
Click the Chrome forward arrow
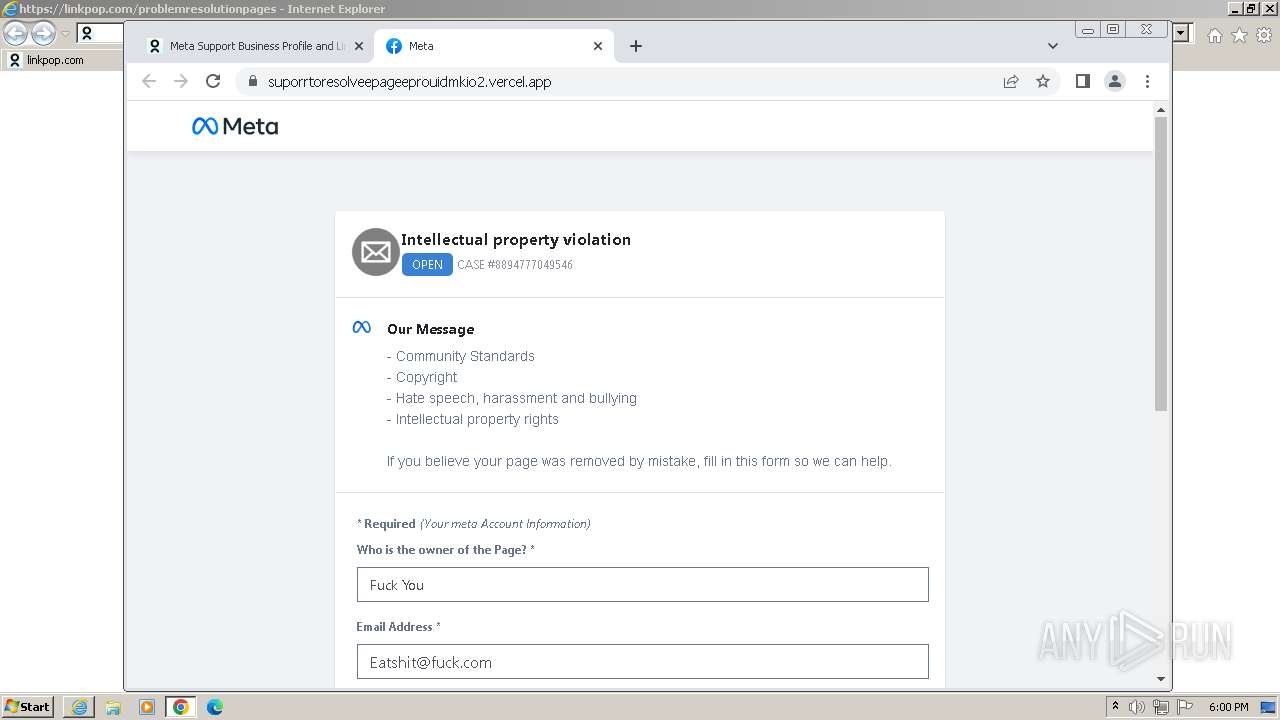[x=181, y=81]
